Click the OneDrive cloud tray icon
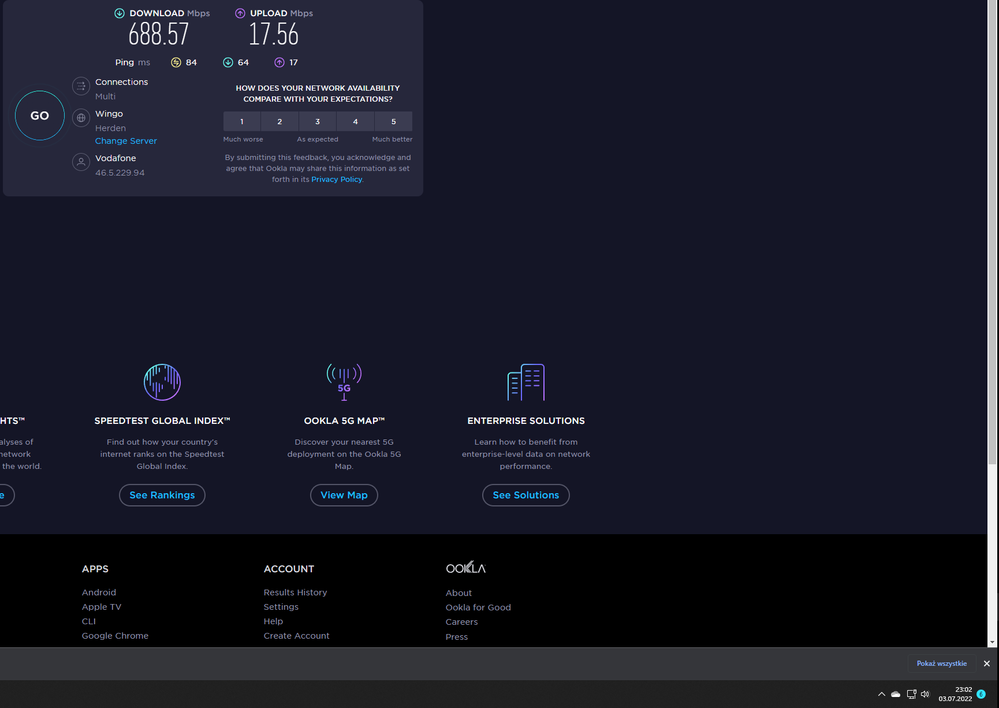This screenshot has height=708, width=999. tap(896, 695)
